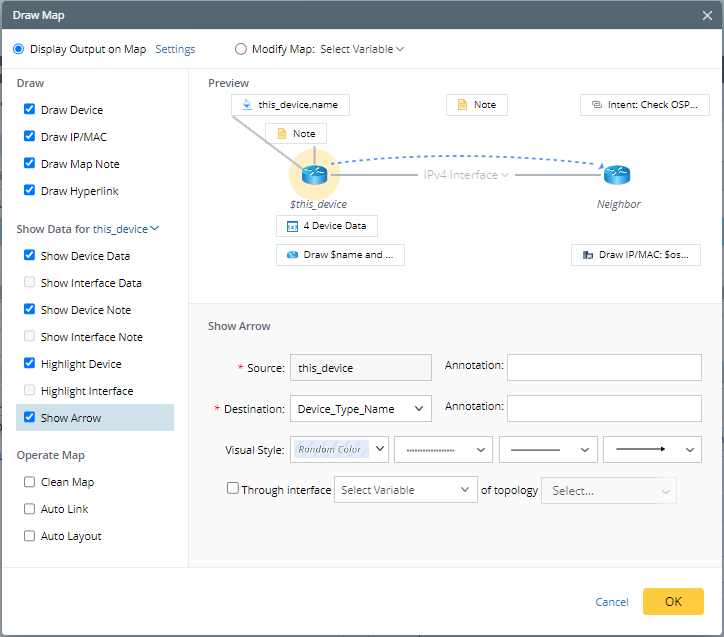Click the this_device.name download icon

click(x=247, y=104)
